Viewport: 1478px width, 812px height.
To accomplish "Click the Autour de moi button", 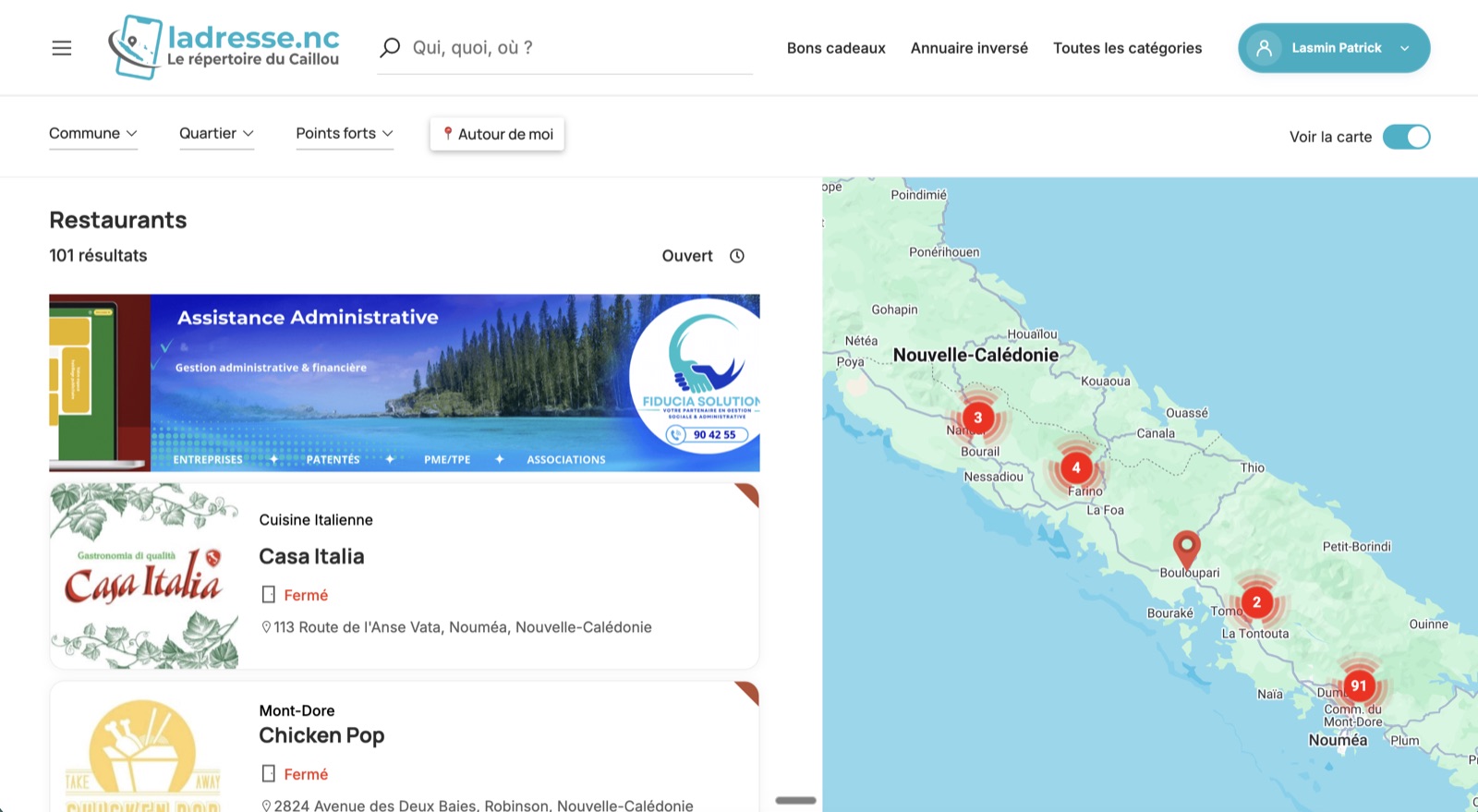I will (x=497, y=134).
